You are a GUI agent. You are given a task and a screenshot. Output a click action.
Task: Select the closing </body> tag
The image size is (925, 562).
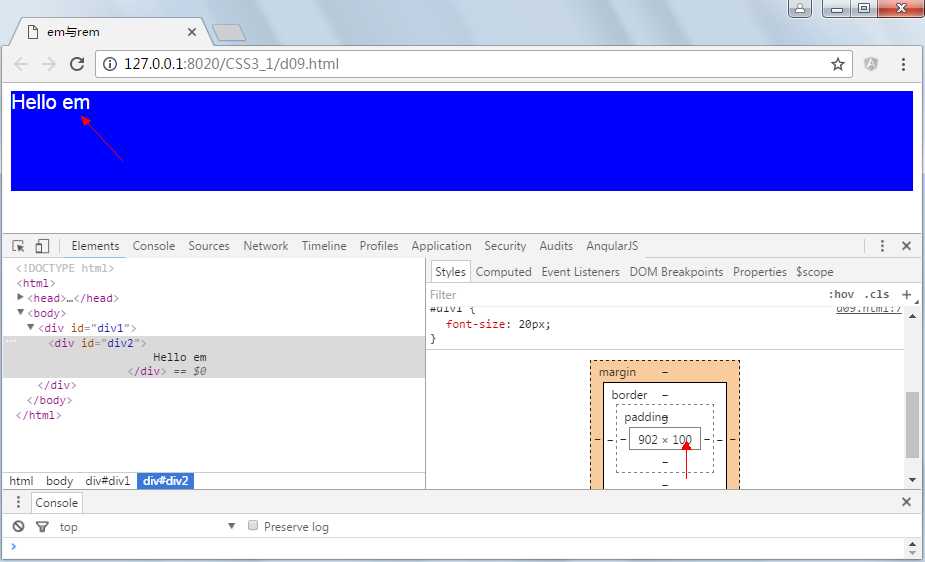50,400
